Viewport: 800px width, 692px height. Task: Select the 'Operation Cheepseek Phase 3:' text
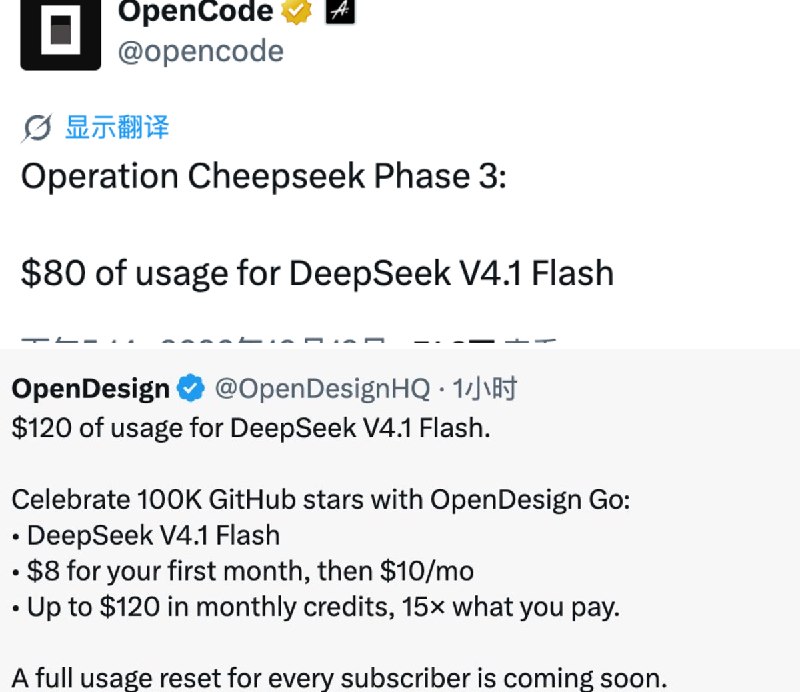point(264,177)
